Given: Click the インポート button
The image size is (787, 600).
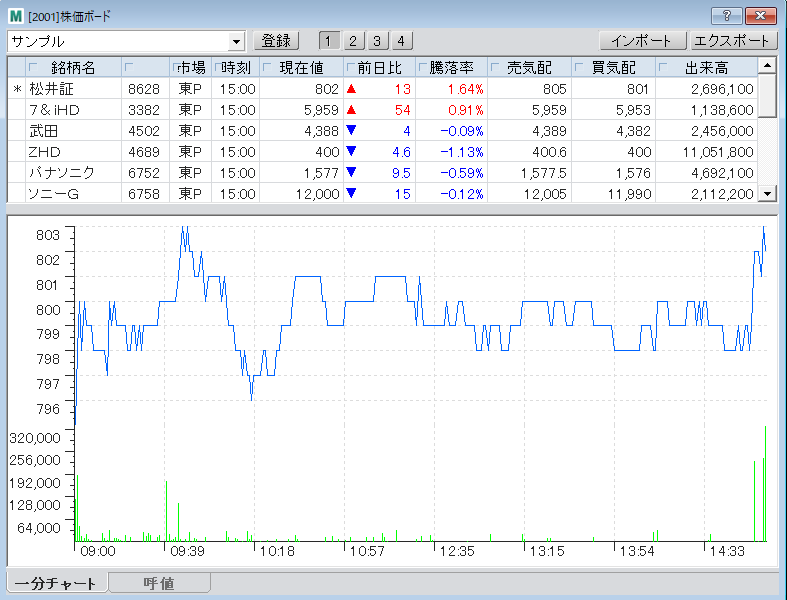Looking at the screenshot, I should coord(642,41).
